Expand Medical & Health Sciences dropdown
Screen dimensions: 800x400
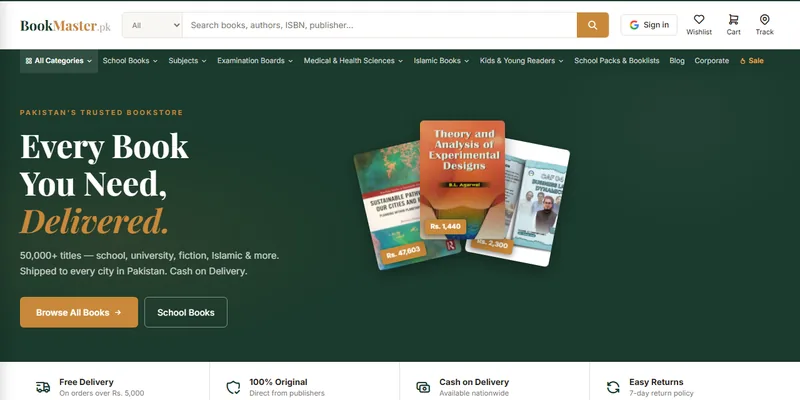pos(353,61)
